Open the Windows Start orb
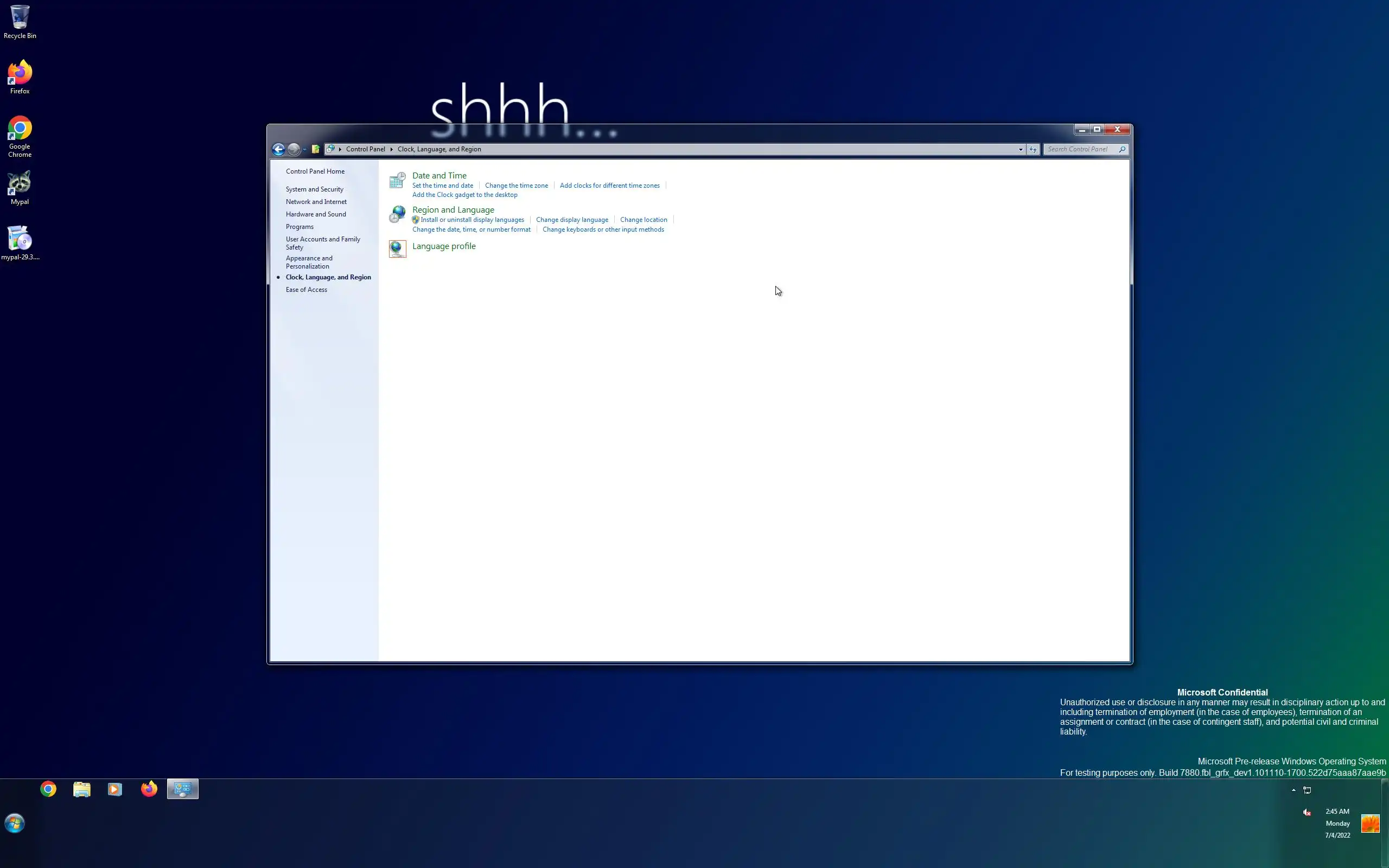 click(15, 823)
